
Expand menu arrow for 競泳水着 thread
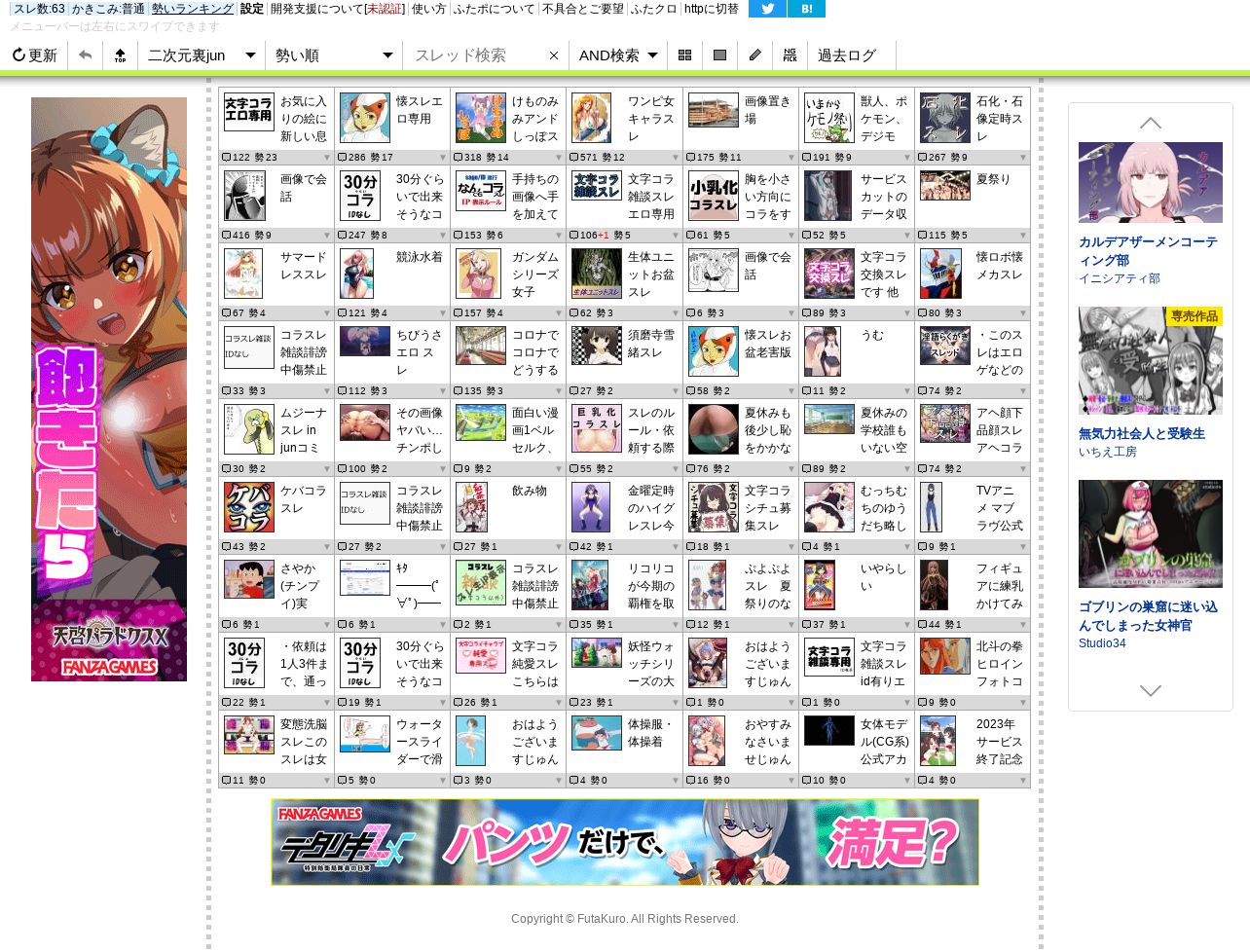[443, 313]
